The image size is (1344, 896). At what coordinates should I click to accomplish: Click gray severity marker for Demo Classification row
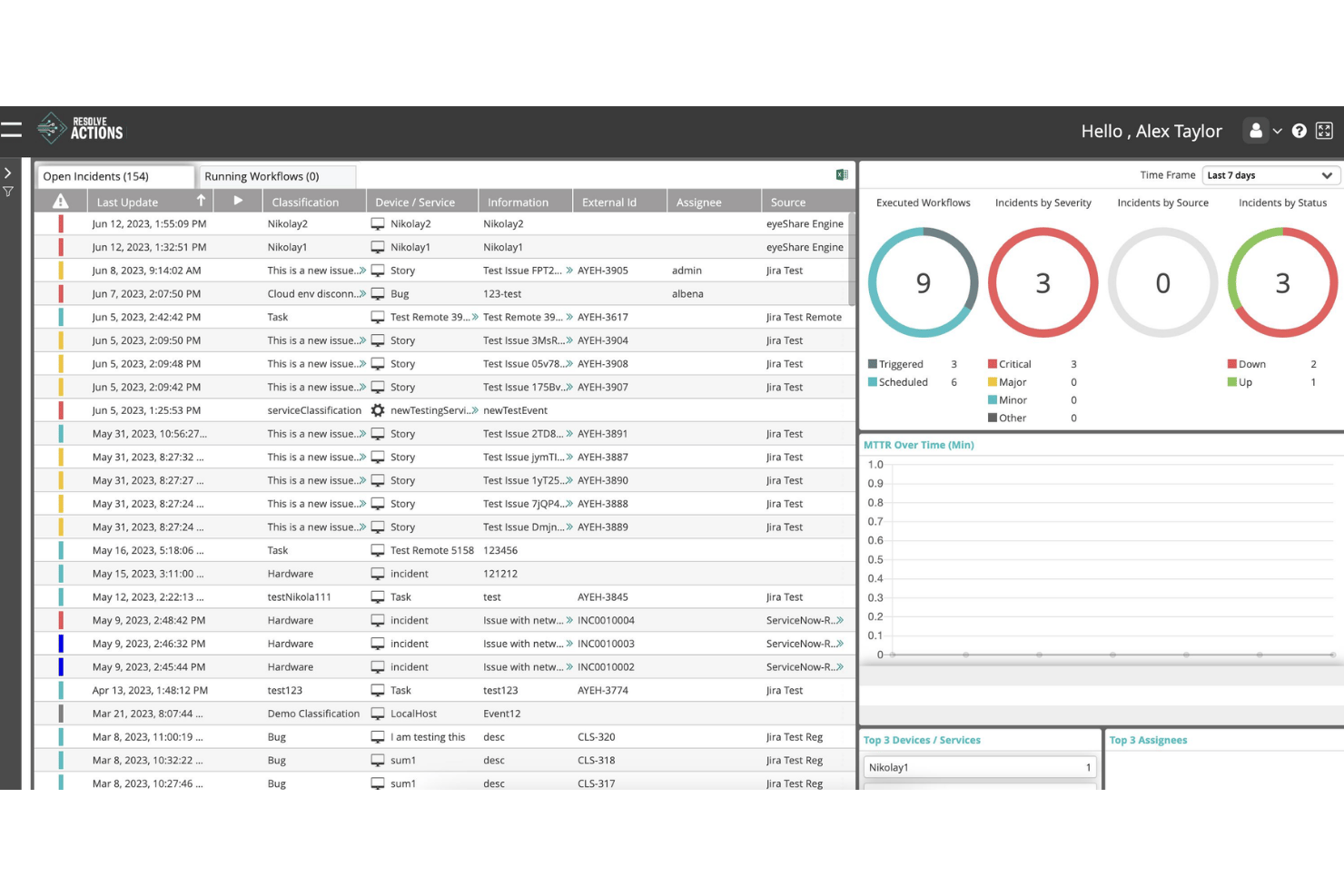61,714
